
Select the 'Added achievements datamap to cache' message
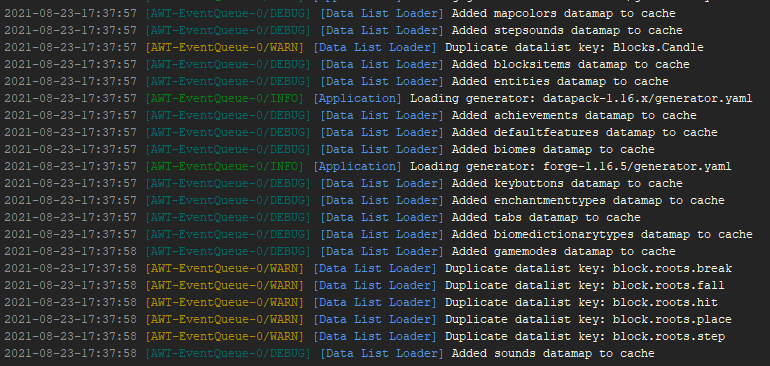click(x=574, y=115)
